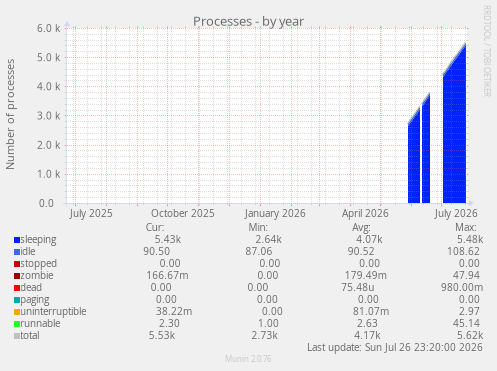Viewport: 497px width, 371px height.
Task: Click total average value 4.17k
Action: click(x=367, y=335)
